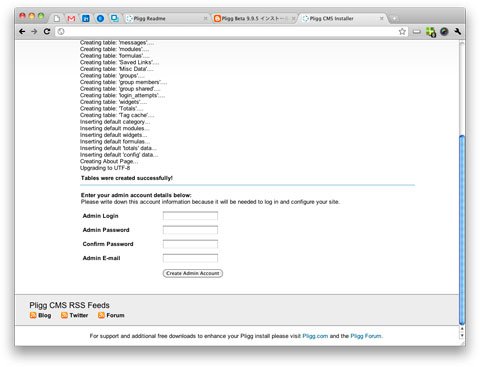
Task: Click the scrollbar down arrow
Action: (x=462, y=336)
